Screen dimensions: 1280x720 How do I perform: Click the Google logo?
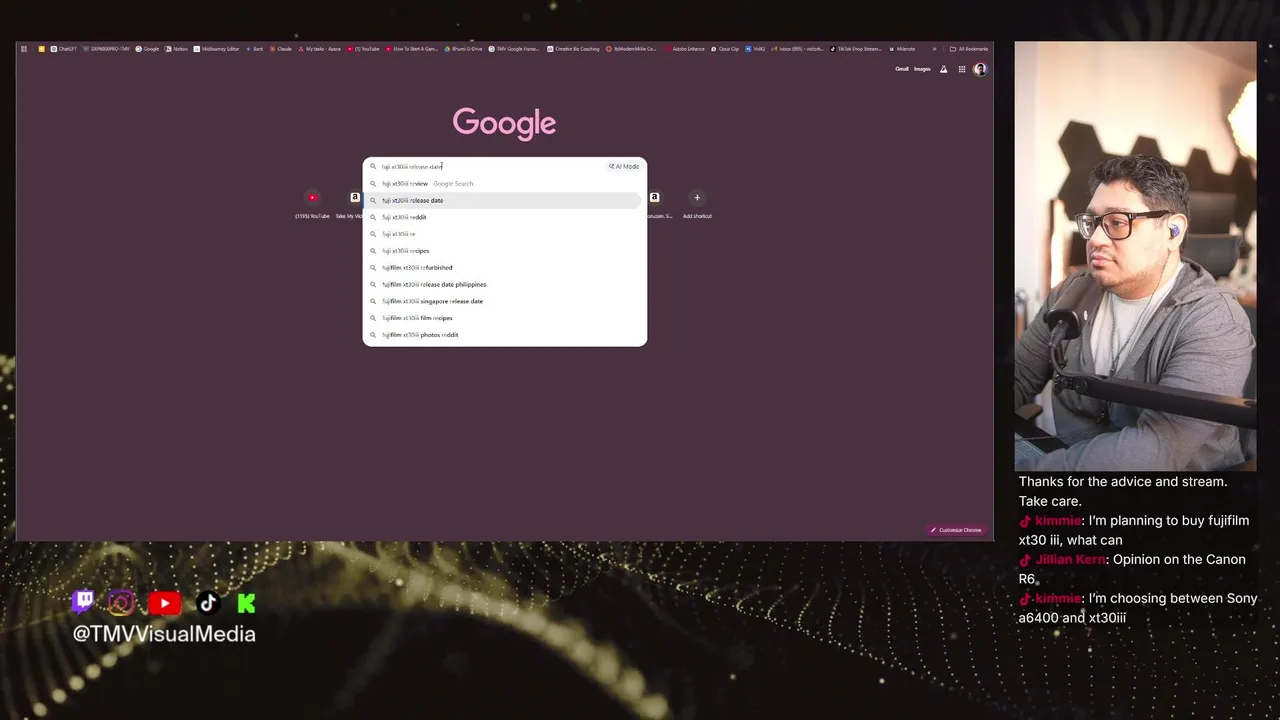tap(504, 123)
